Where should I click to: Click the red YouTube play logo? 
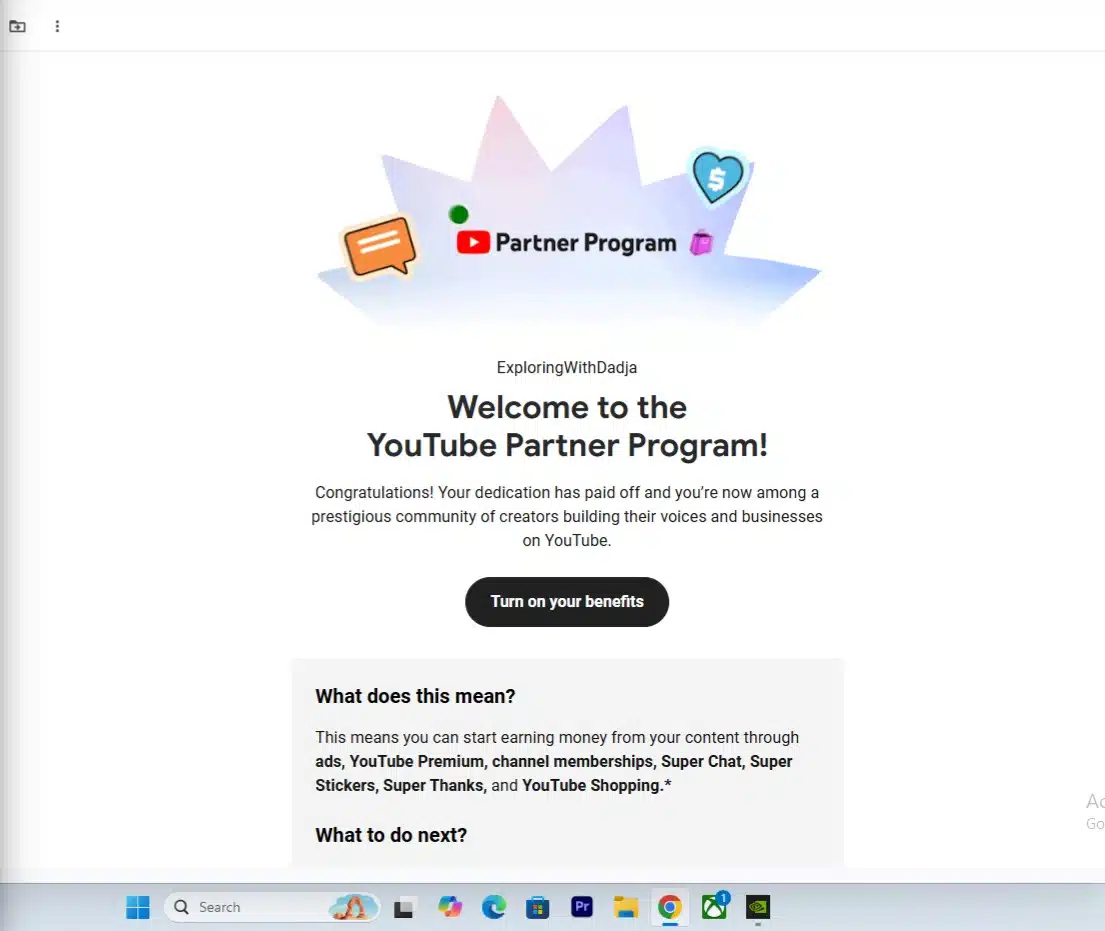pyautogui.click(x=473, y=242)
